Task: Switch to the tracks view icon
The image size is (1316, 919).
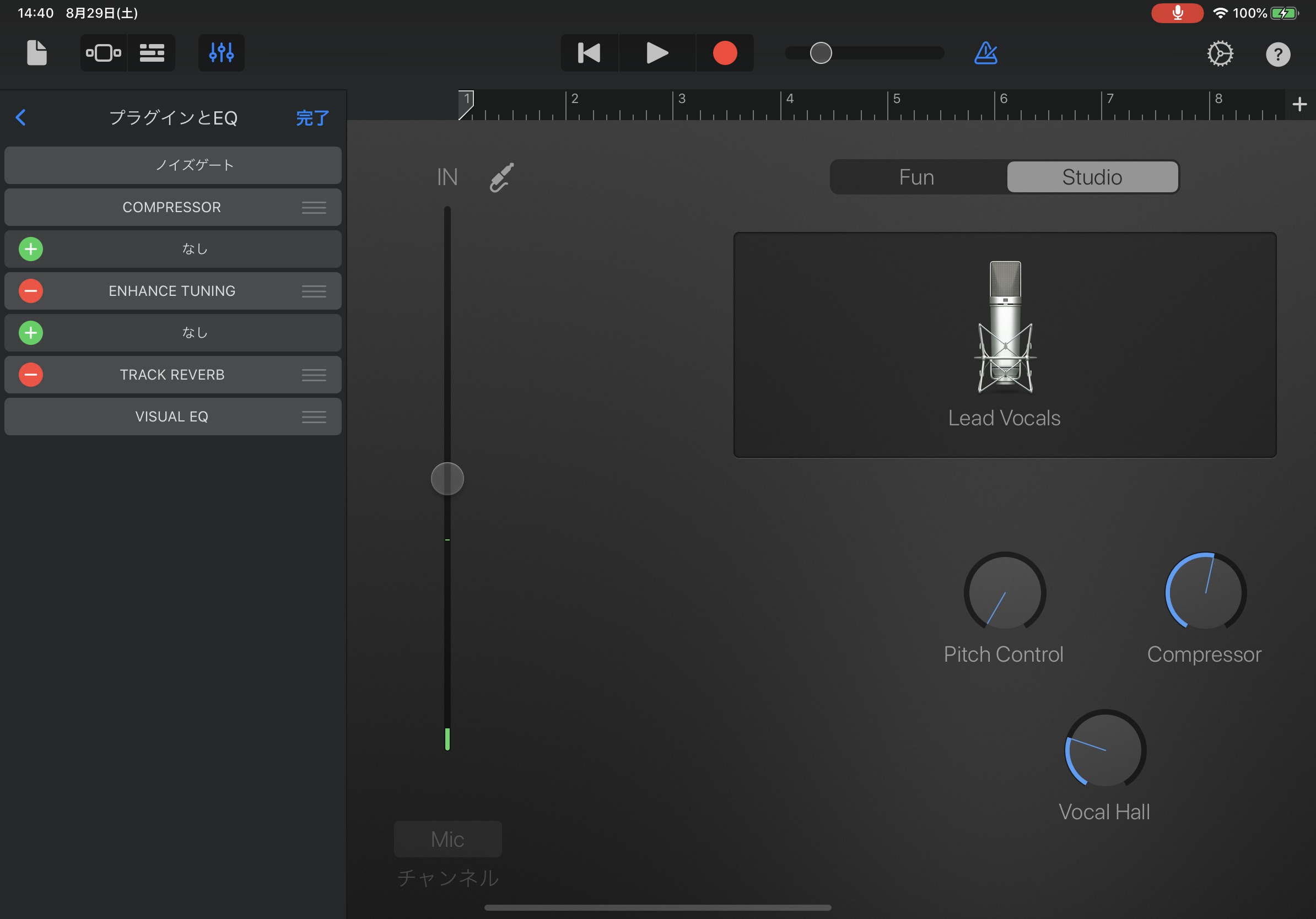Action: coord(152,53)
